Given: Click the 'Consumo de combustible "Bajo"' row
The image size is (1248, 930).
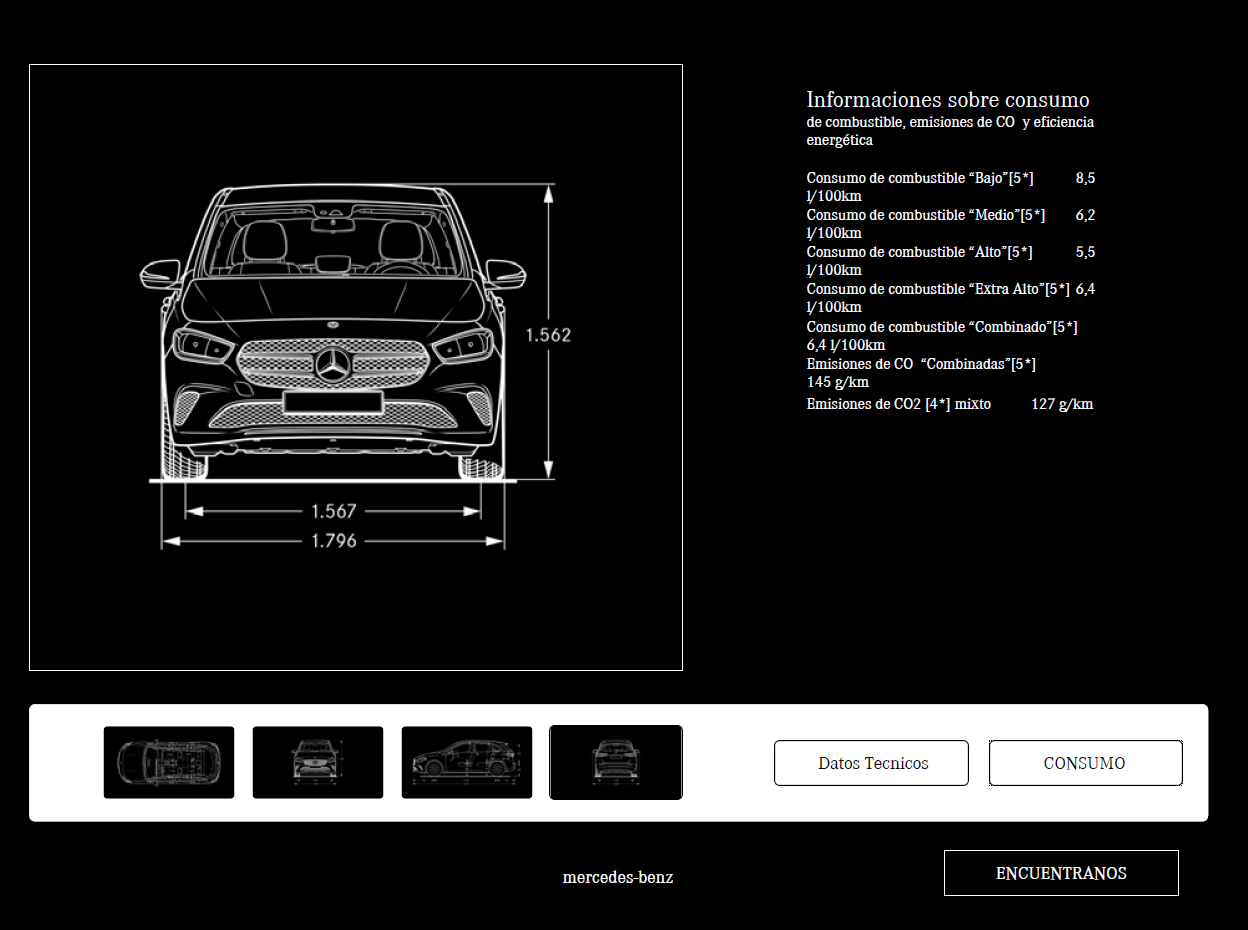Looking at the screenshot, I should point(951,187).
